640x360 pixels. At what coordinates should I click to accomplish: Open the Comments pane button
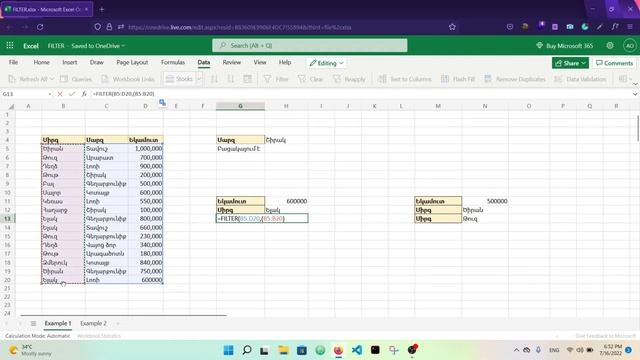pyautogui.click(x=614, y=63)
